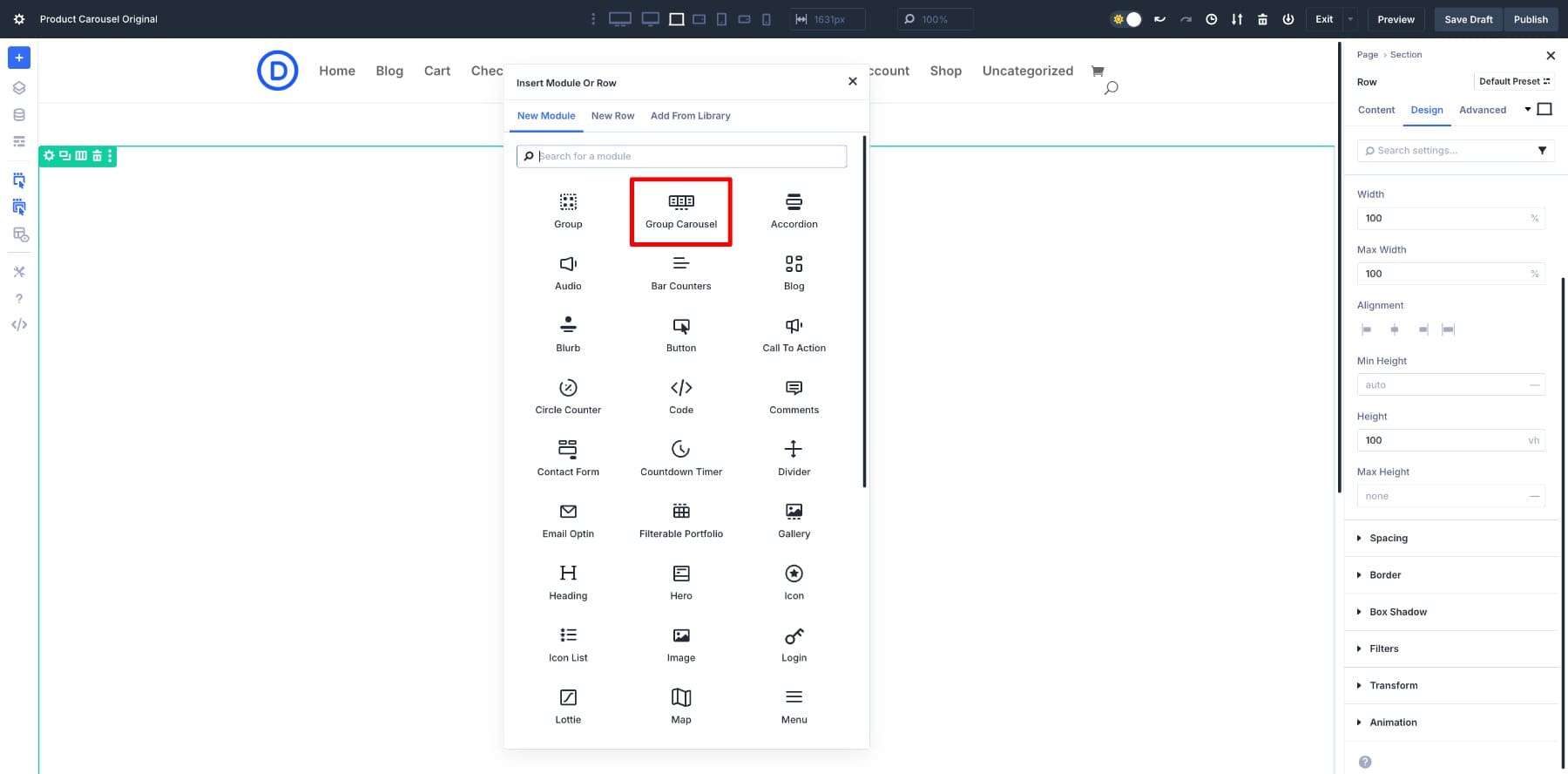Insert the Map module
Viewport: 1568px width, 774px height.
[681, 707]
